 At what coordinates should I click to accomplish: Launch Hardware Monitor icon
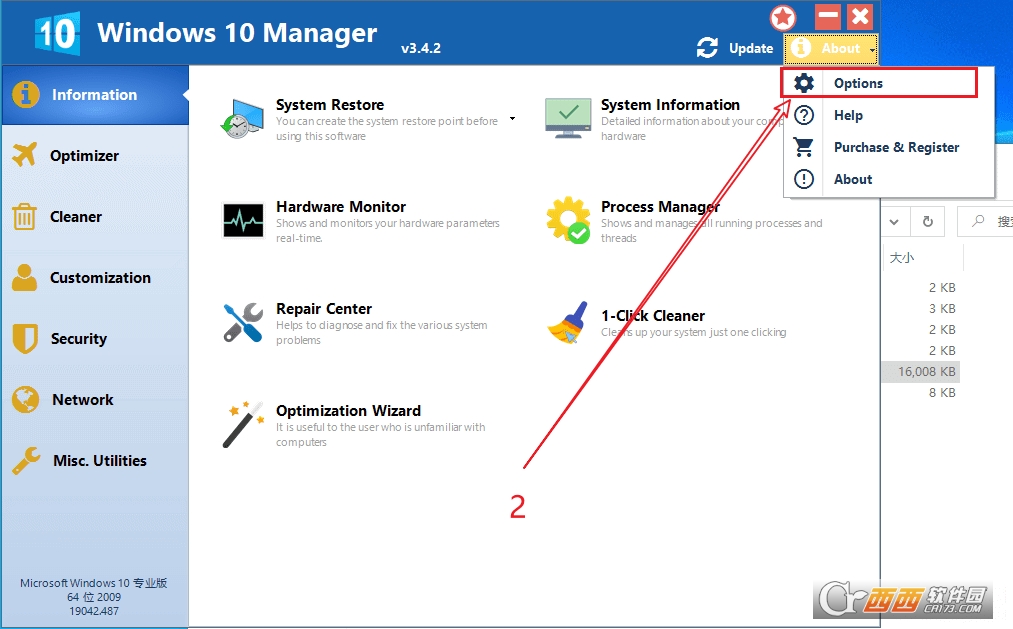tap(242, 221)
